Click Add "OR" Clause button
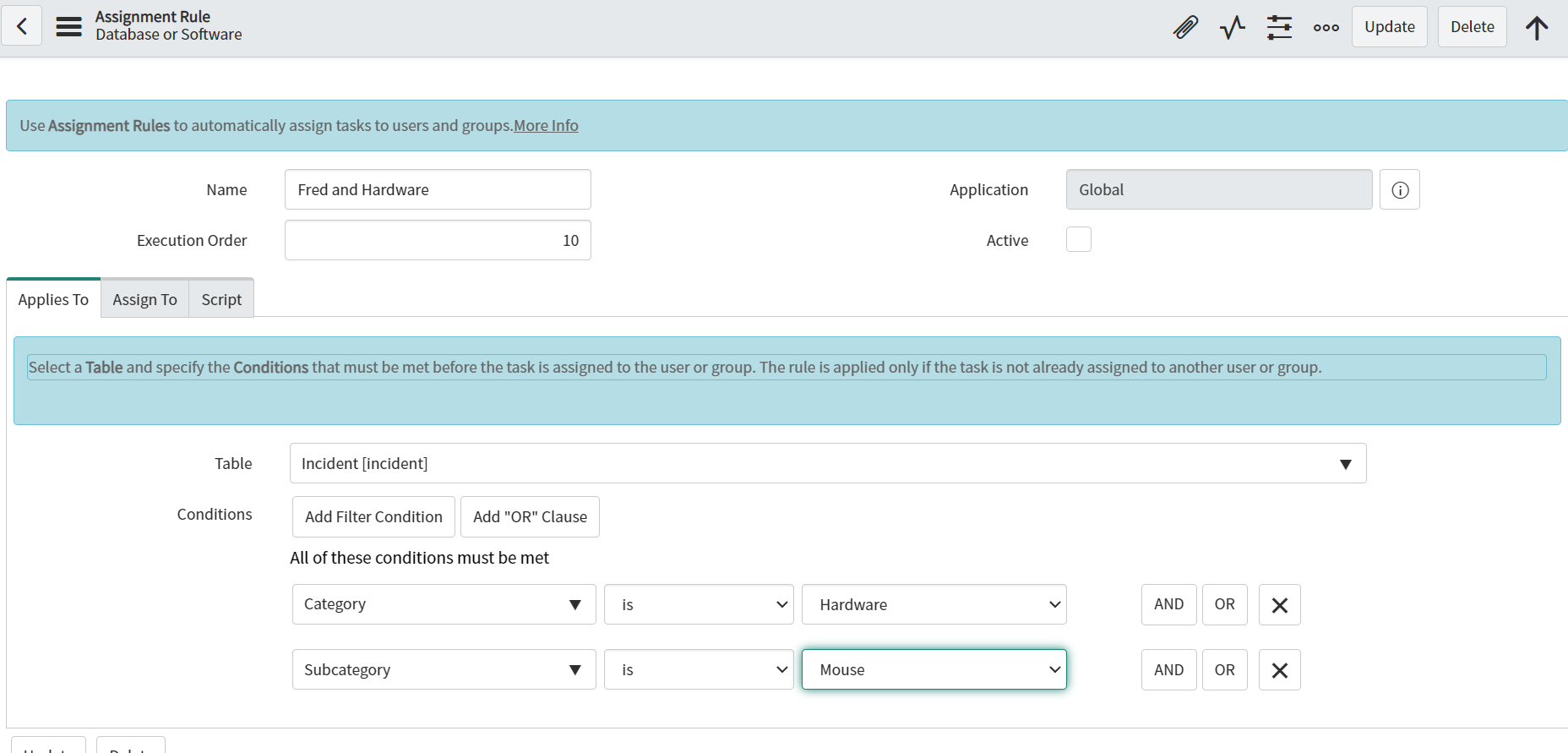 (x=530, y=516)
